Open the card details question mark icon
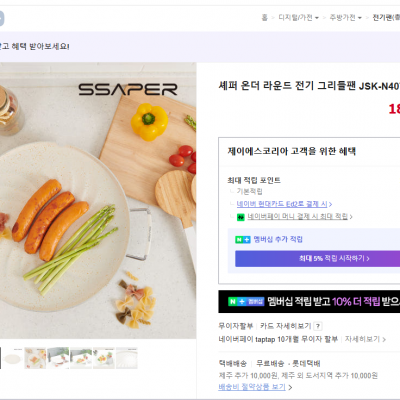Image resolution: width=400 pixels, height=400 pixels. pos(318,326)
